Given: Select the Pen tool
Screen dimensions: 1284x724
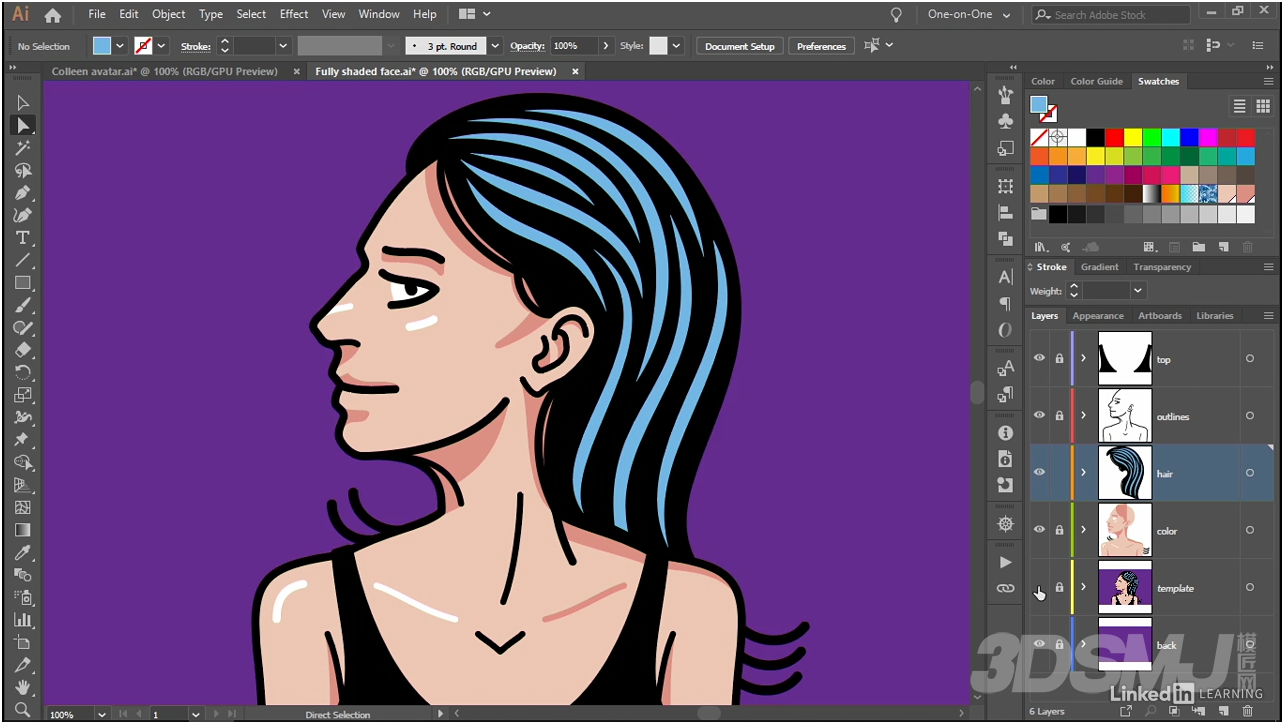Looking at the screenshot, I should [x=22, y=193].
